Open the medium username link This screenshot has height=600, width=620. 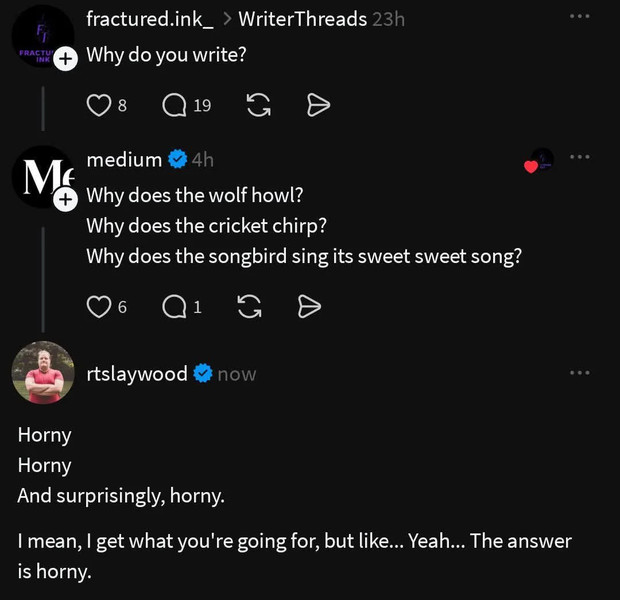pos(124,160)
